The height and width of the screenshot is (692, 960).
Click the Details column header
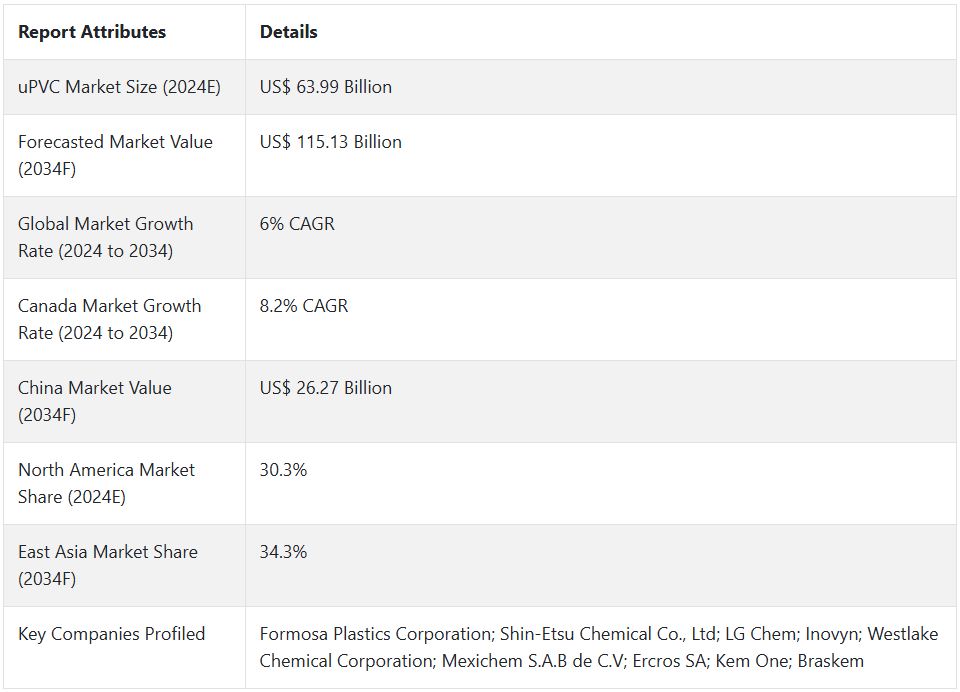(288, 32)
